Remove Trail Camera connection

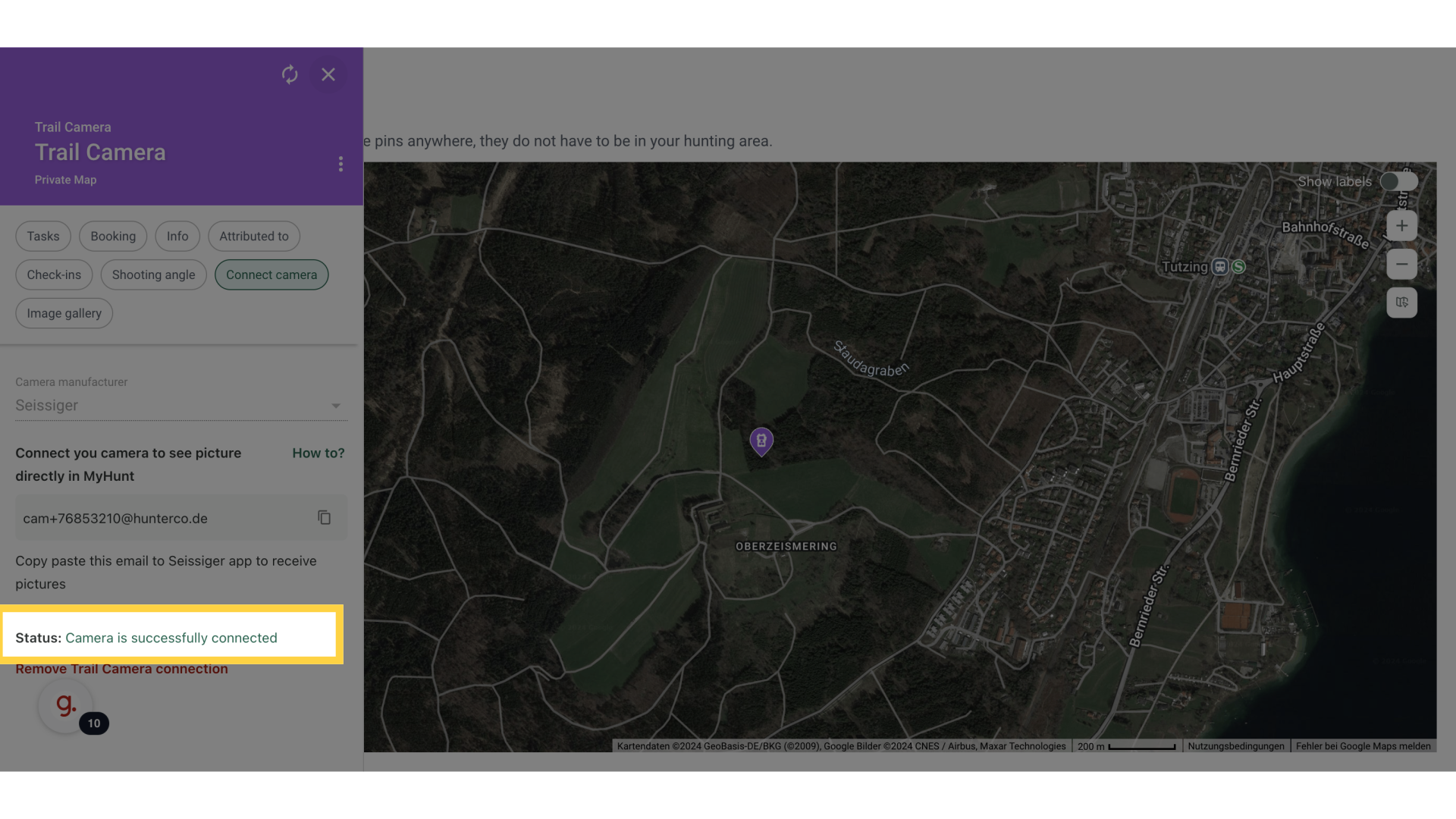(x=121, y=669)
